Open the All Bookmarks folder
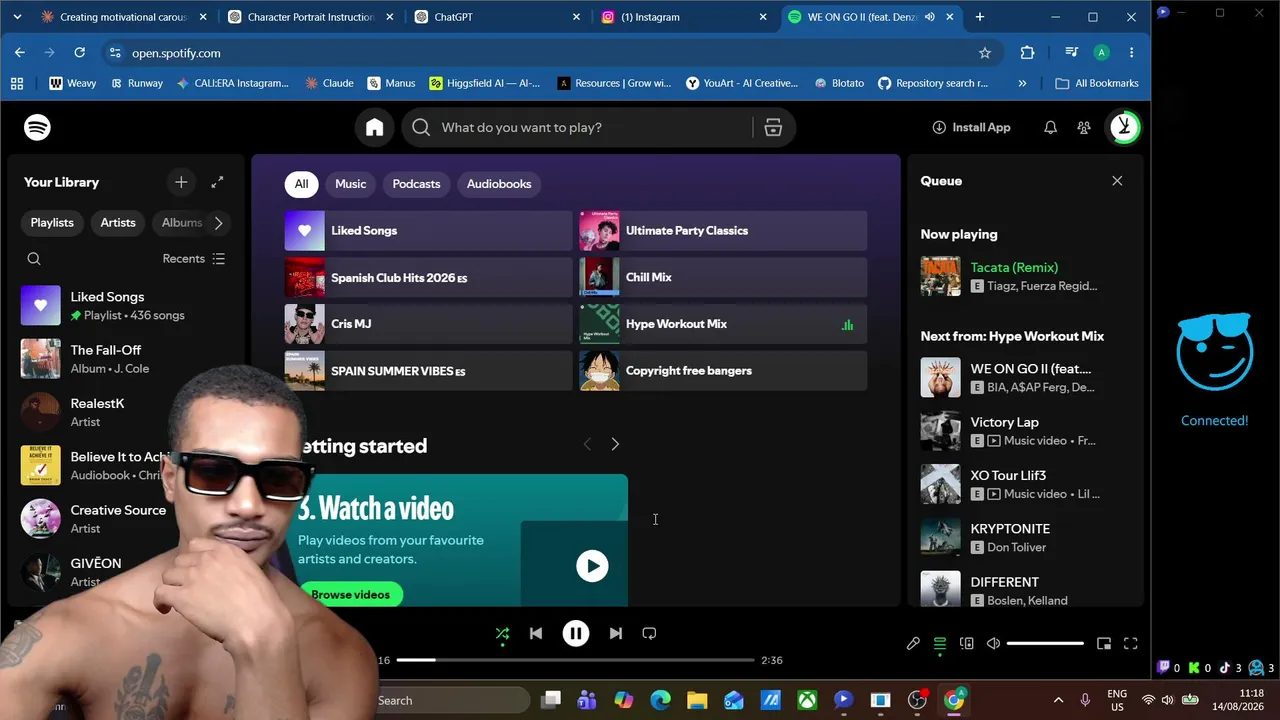The image size is (1280, 720). tap(1097, 83)
